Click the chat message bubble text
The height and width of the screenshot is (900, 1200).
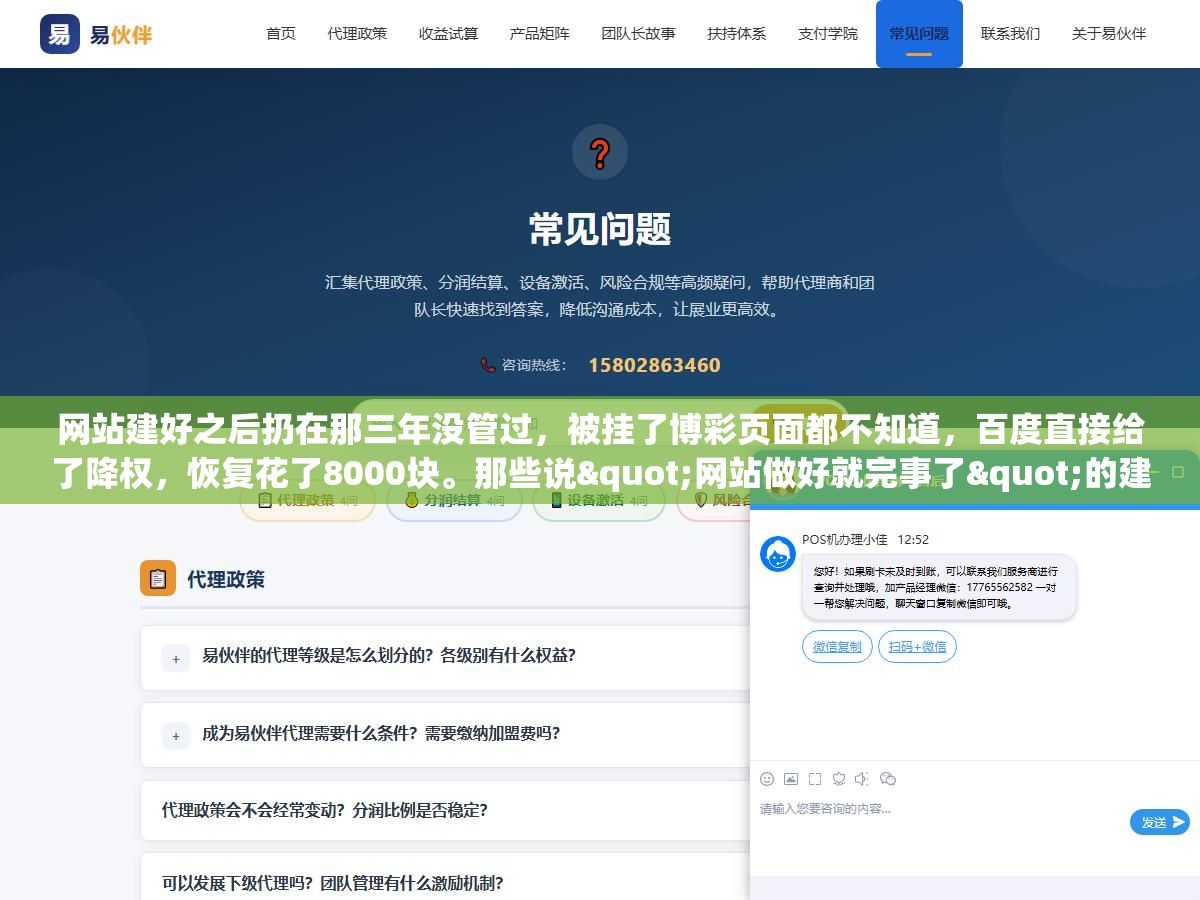pos(939,587)
